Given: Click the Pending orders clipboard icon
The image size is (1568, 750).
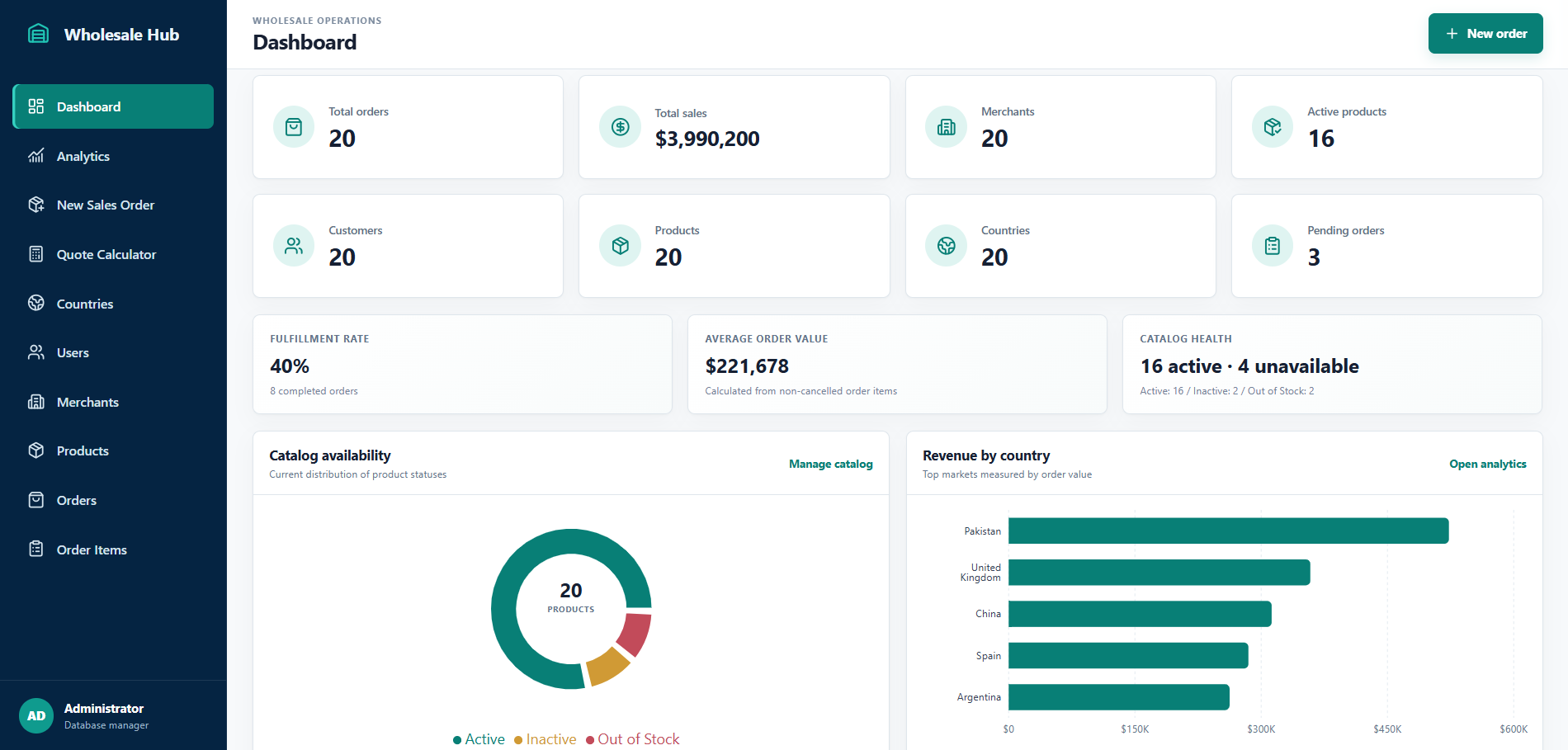Looking at the screenshot, I should tap(1273, 246).
